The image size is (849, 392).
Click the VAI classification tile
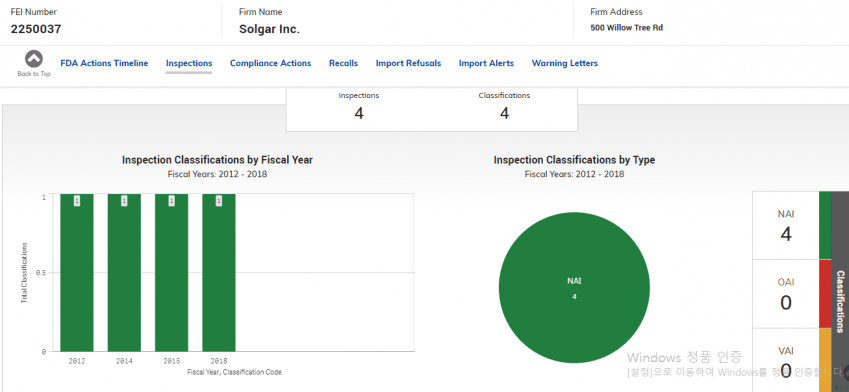pos(786,361)
